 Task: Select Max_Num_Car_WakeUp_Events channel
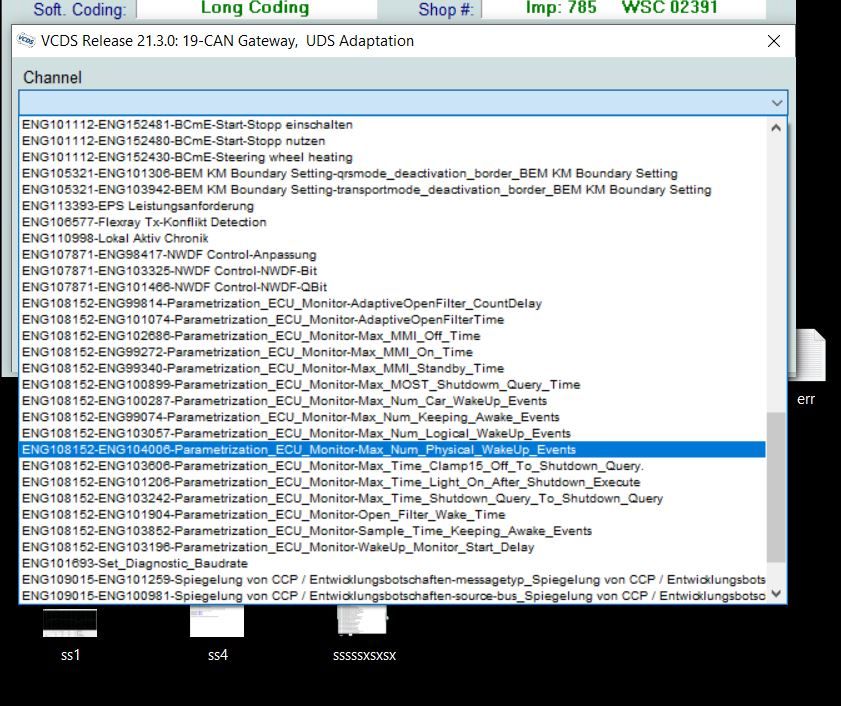click(x=392, y=401)
